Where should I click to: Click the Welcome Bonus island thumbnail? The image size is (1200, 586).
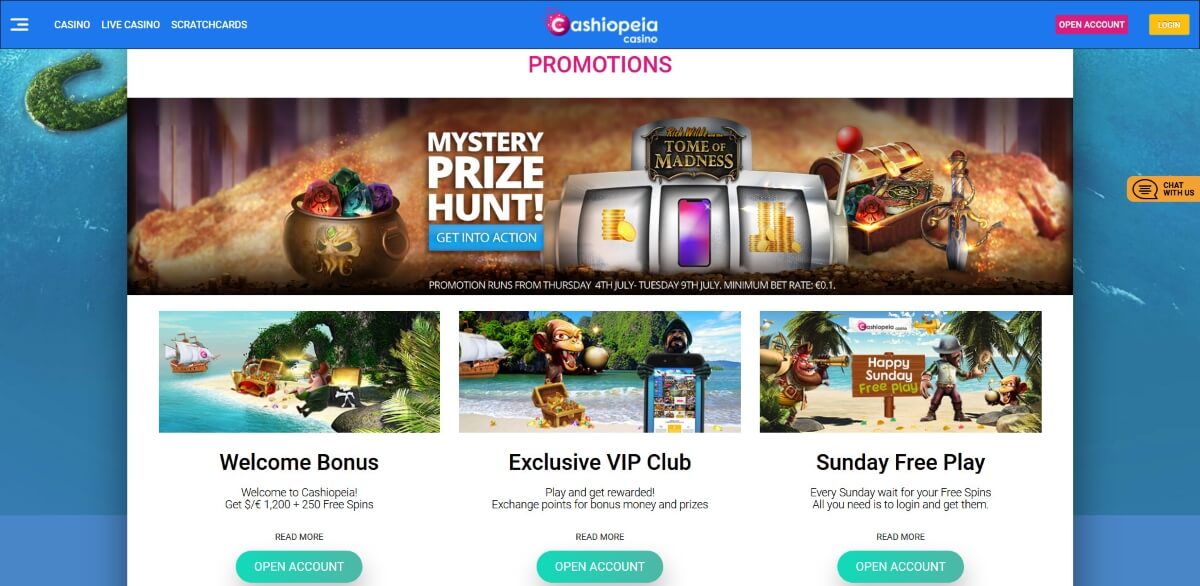299,372
